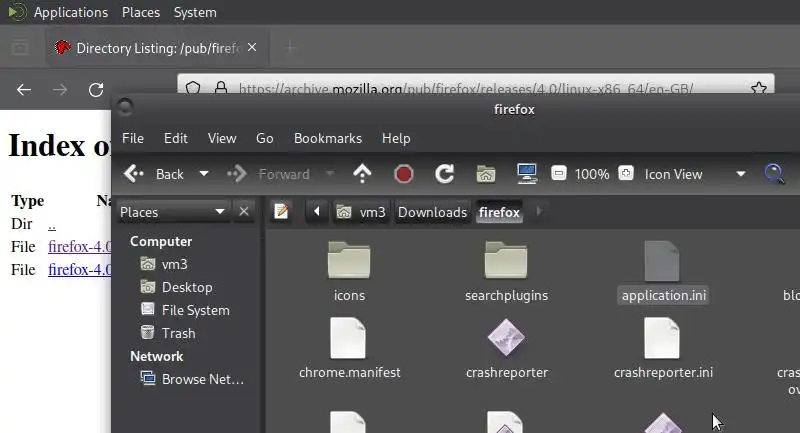
Task: Open the Go menu
Action: click(x=264, y=138)
